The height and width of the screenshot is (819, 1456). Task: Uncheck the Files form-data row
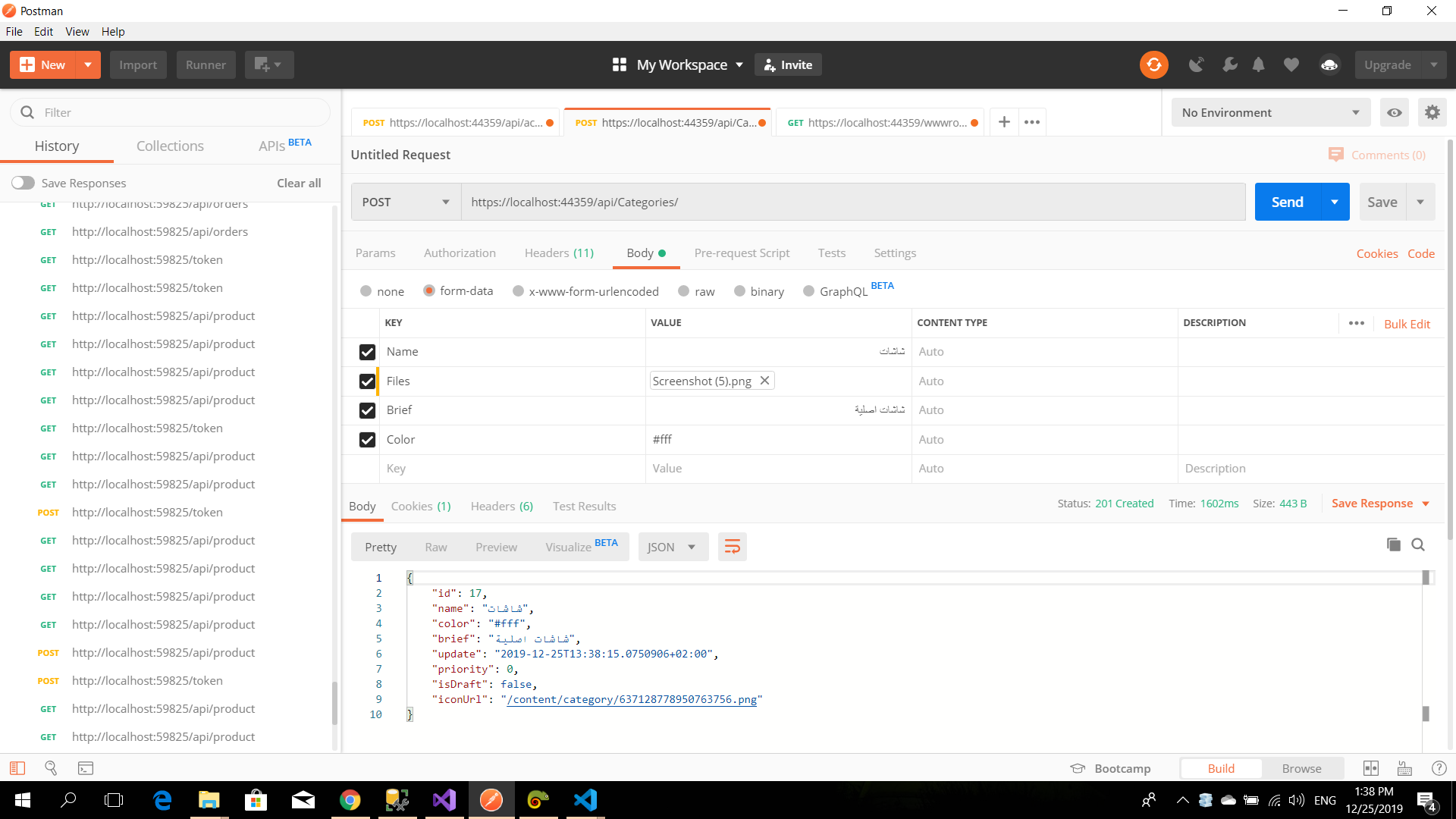tap(367, 381)
